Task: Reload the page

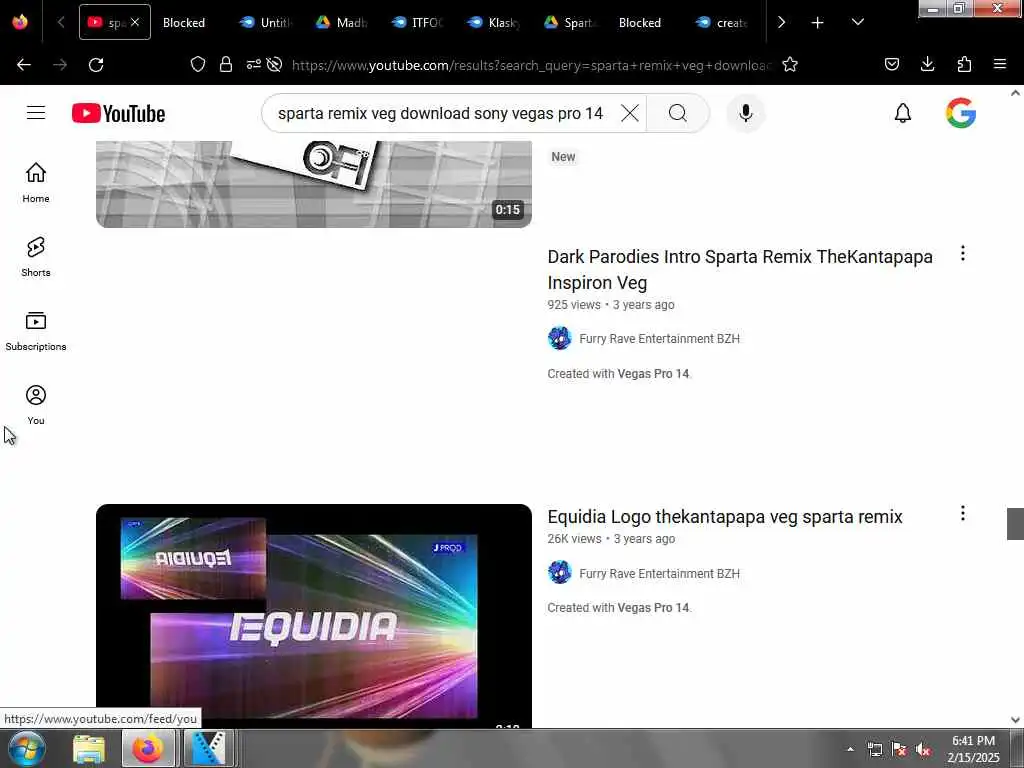Action: 96,65
